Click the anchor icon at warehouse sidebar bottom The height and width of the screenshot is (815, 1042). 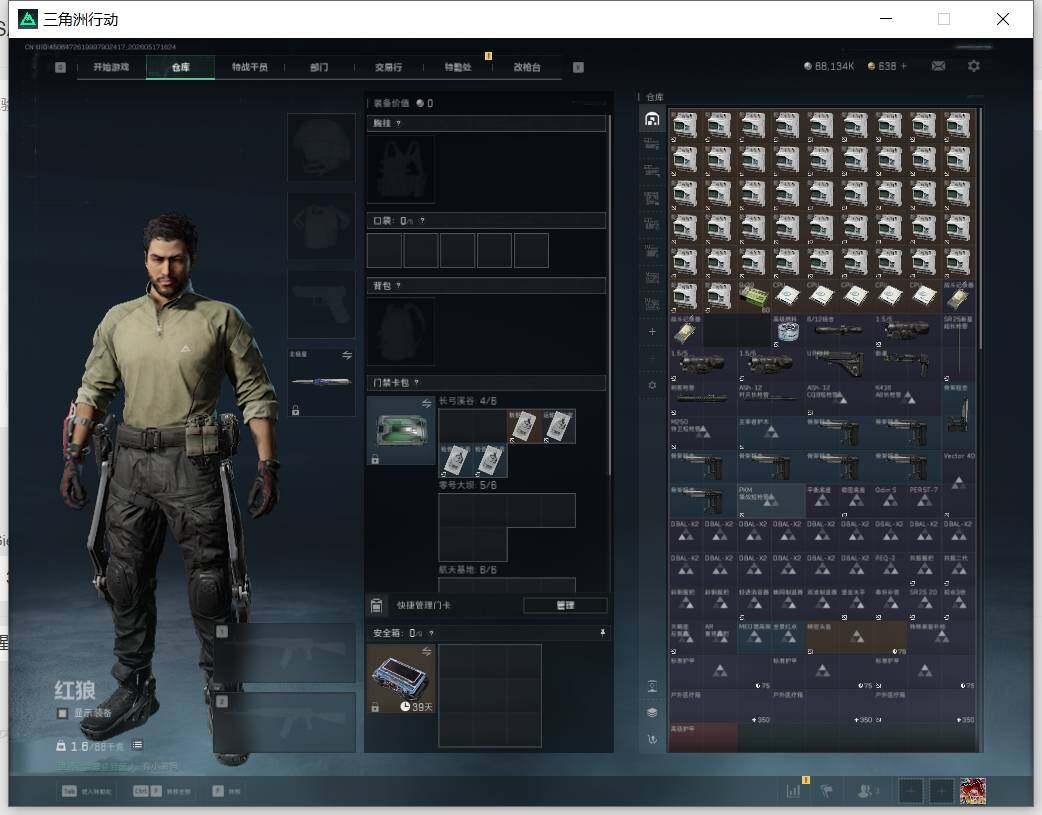pos(653,739)
